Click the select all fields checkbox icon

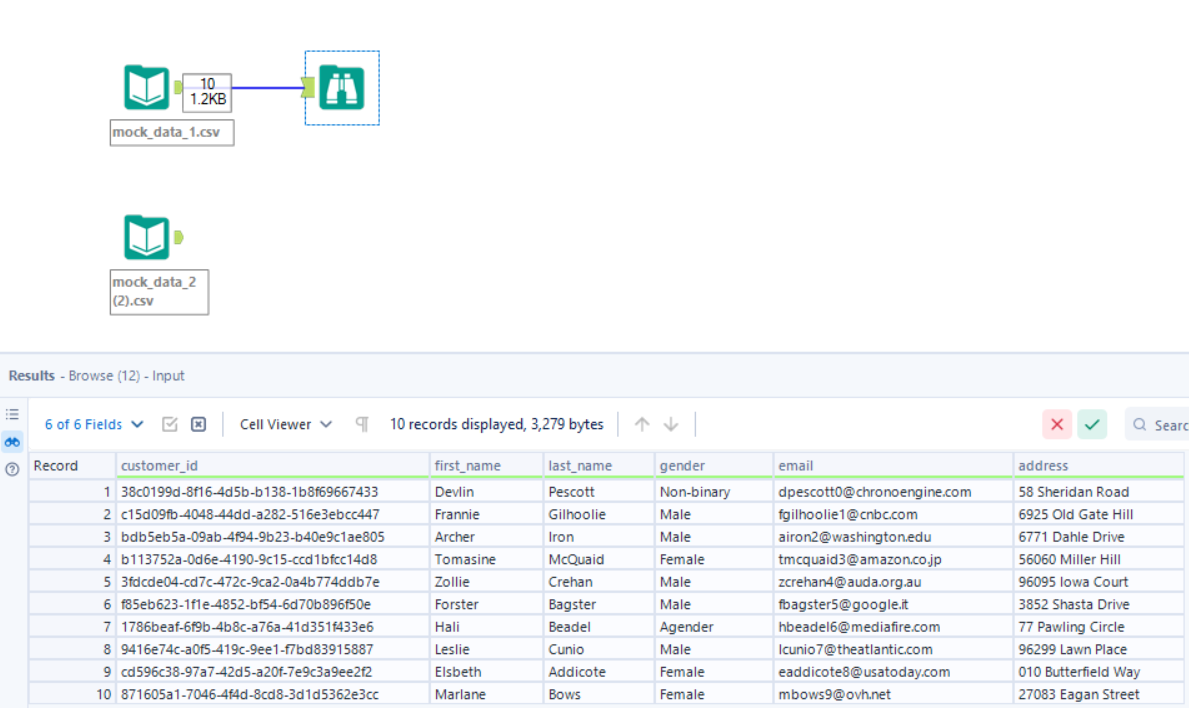coord(170,425)
